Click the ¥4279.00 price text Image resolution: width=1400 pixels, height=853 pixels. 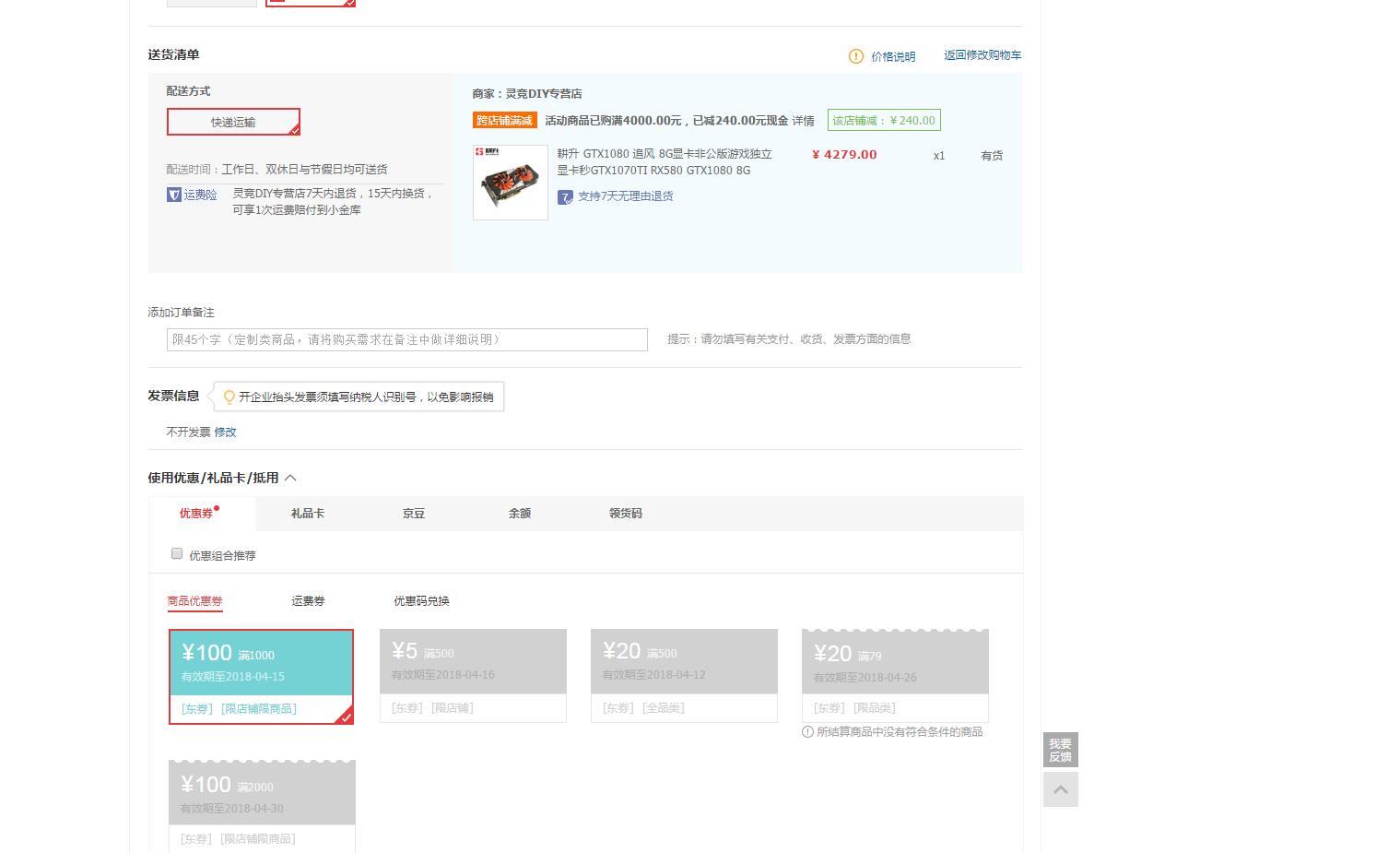tap(844, 155)
